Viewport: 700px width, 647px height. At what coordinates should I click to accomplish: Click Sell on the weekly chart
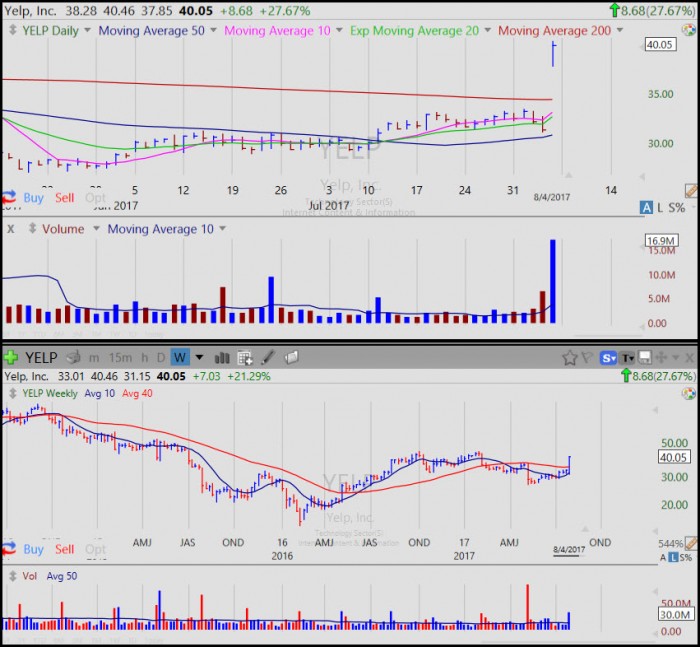pos(65,549)
